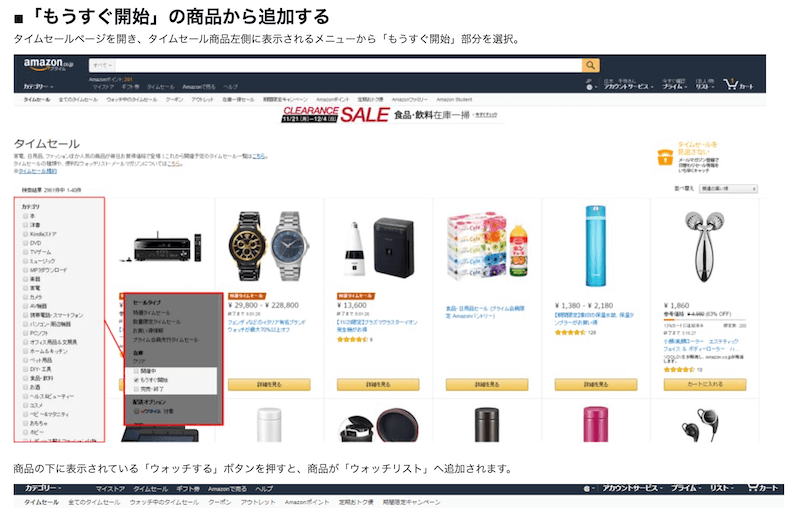Open the shopping cart icon

click(731, 85)
